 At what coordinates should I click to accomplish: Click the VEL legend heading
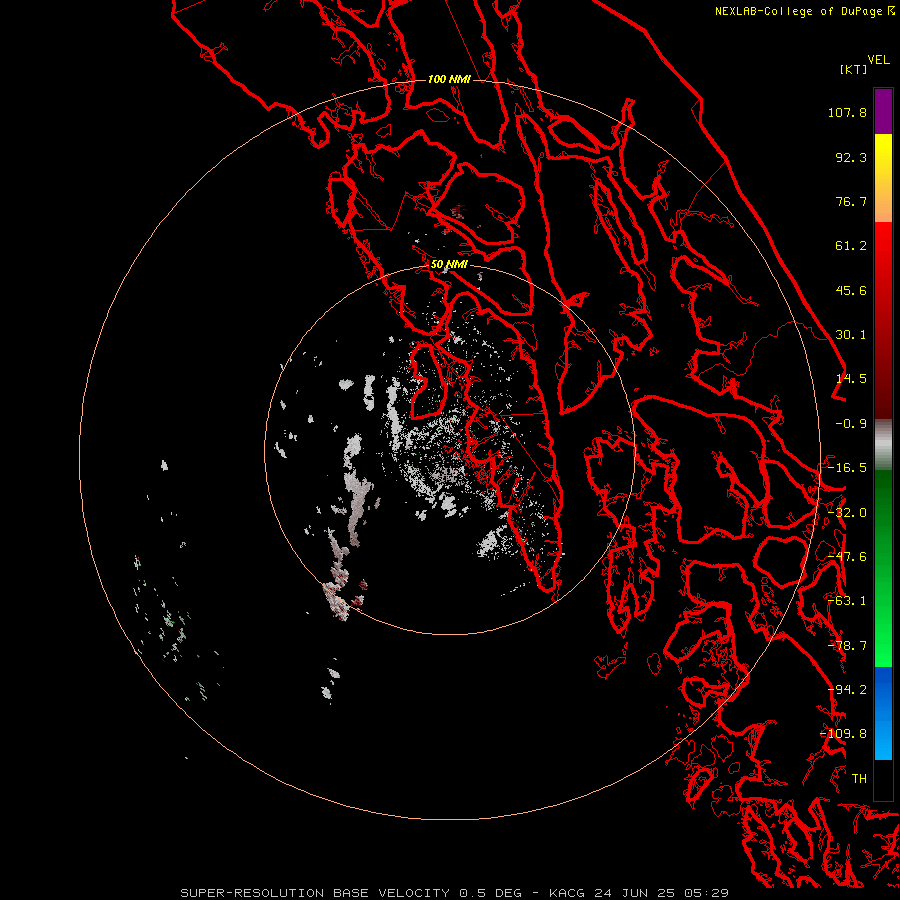[878, 60]
